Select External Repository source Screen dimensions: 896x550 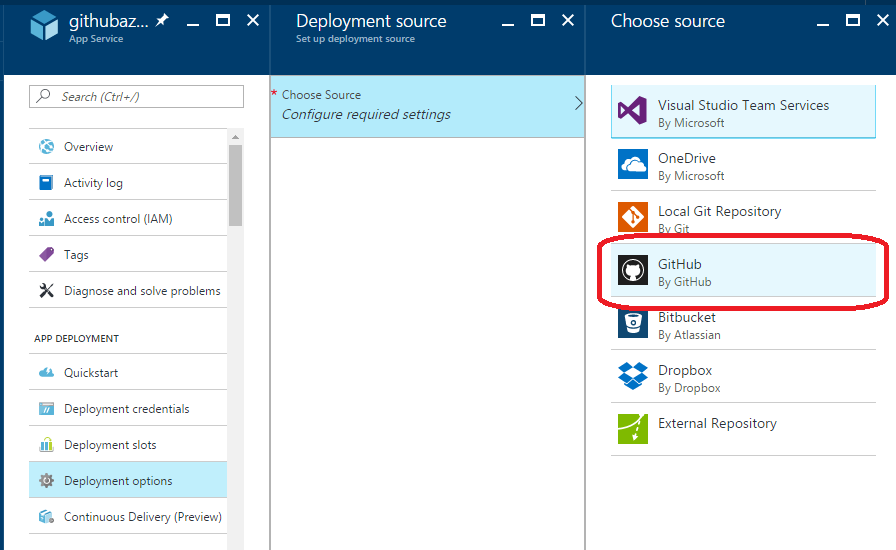point(743,429)
